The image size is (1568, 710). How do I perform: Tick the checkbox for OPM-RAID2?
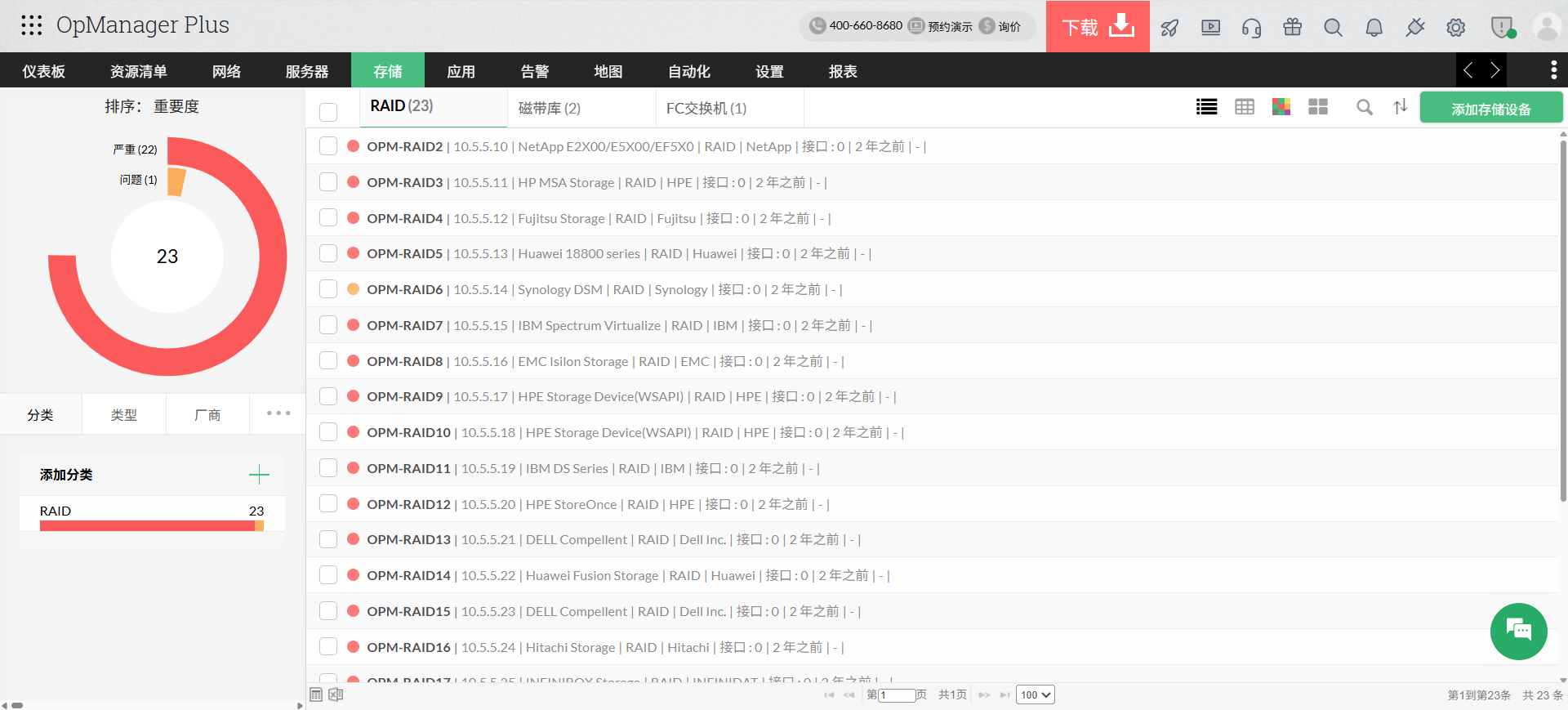pos(328,146)
